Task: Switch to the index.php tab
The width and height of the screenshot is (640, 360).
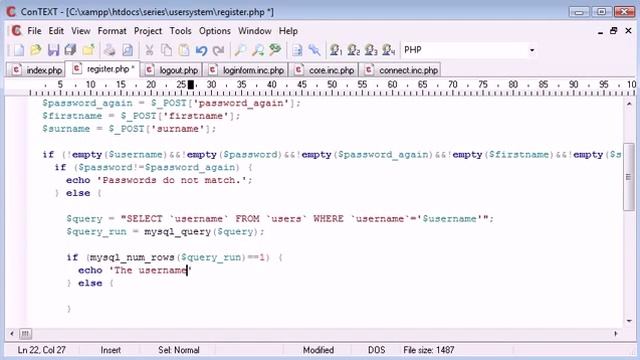Action: (x=36, y=70)
